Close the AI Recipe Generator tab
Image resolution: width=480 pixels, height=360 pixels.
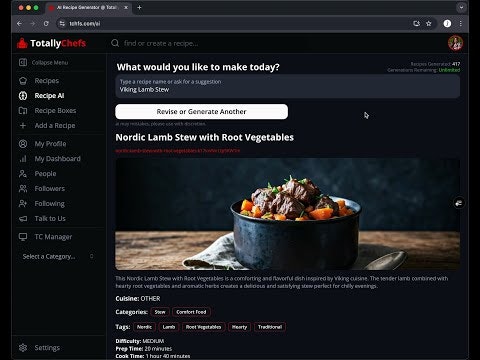[126, 7]
